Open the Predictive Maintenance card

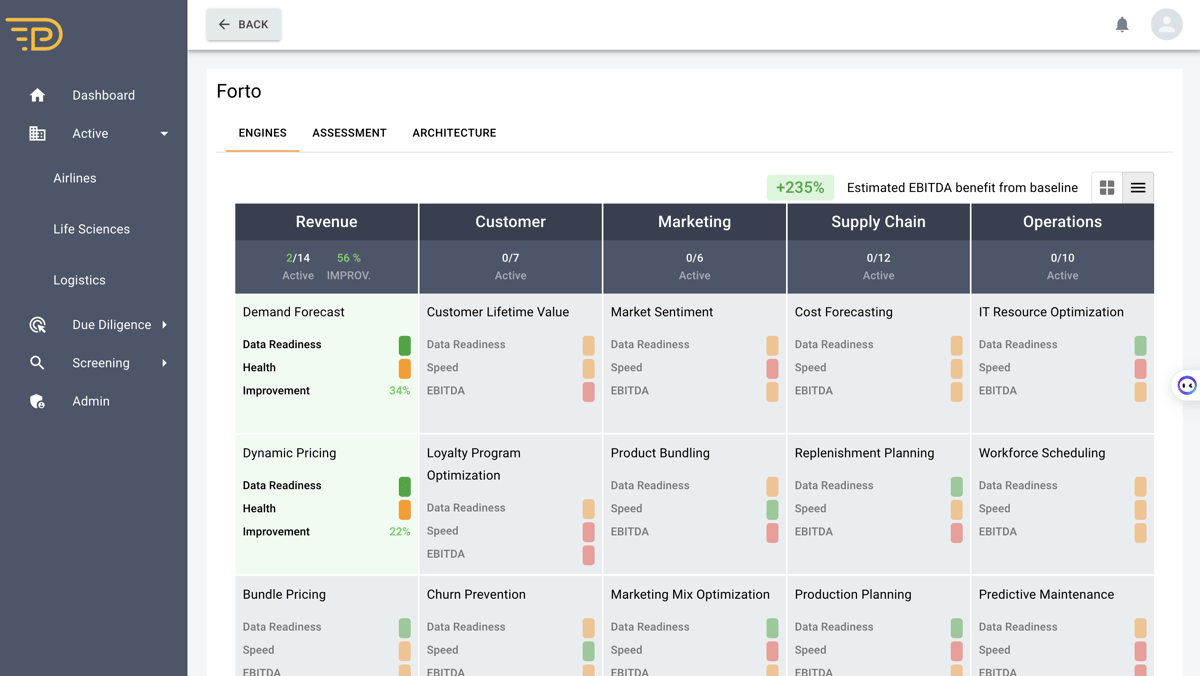[x=1063, y=626]
